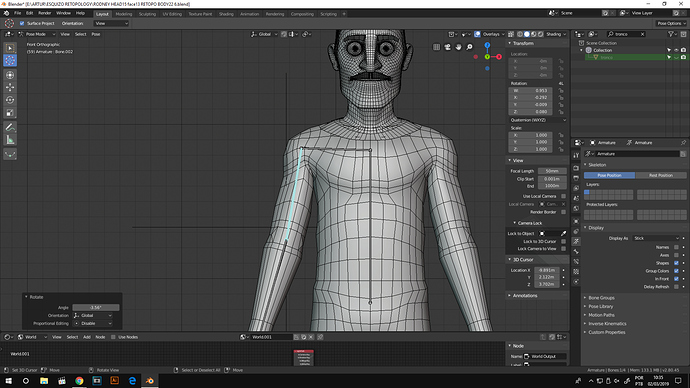Expand Inverse Kinematics panel
Image resolution: width=690 pixels, height=388 pixels.
coord(607,324)
